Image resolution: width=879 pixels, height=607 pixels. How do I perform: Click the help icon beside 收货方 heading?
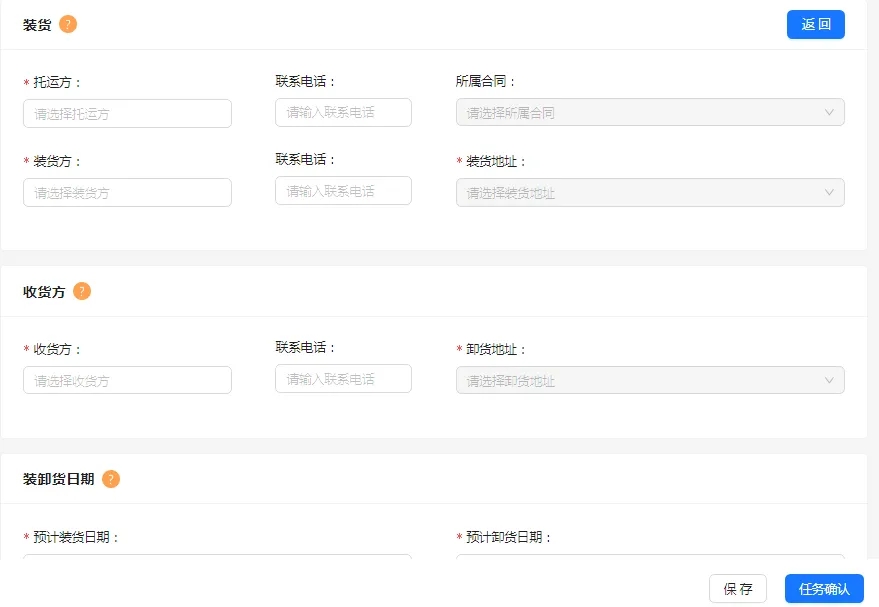coord(82,291)
